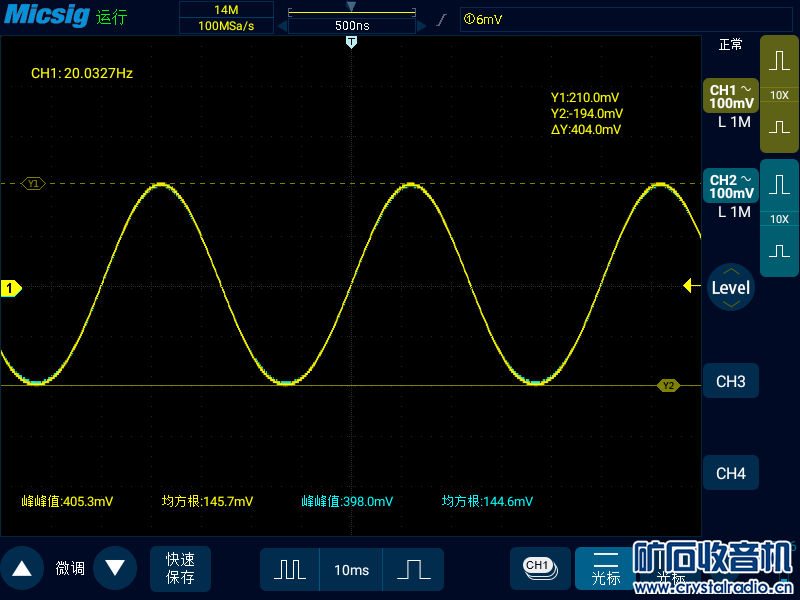This screenshot has height=600, width=800.
Task: Select the CH2 peak-to-peak 398.0mV measurement
Action: (347, 501)
